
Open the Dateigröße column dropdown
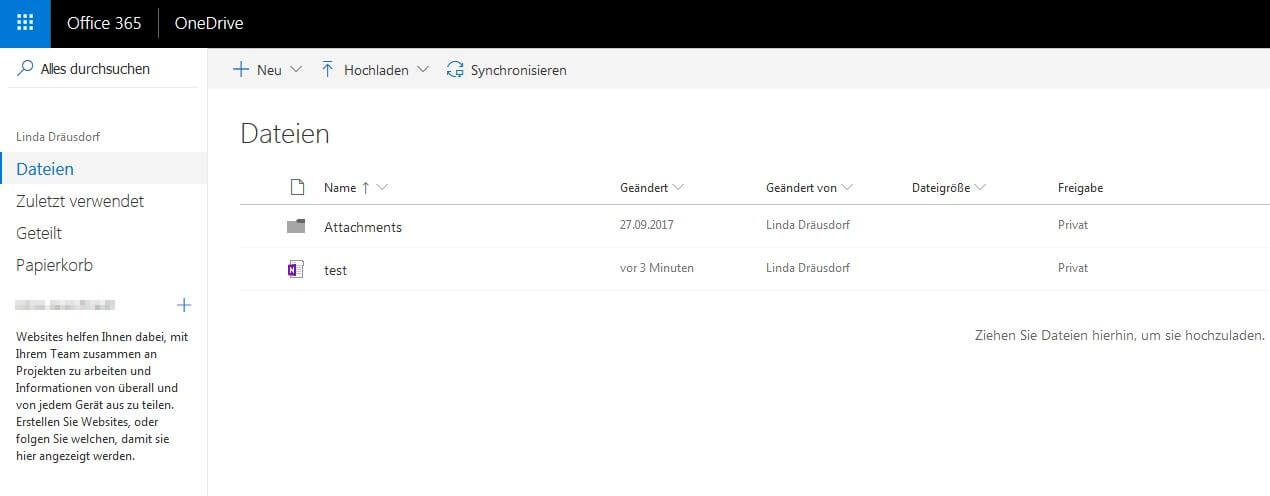tap(980, 188)
